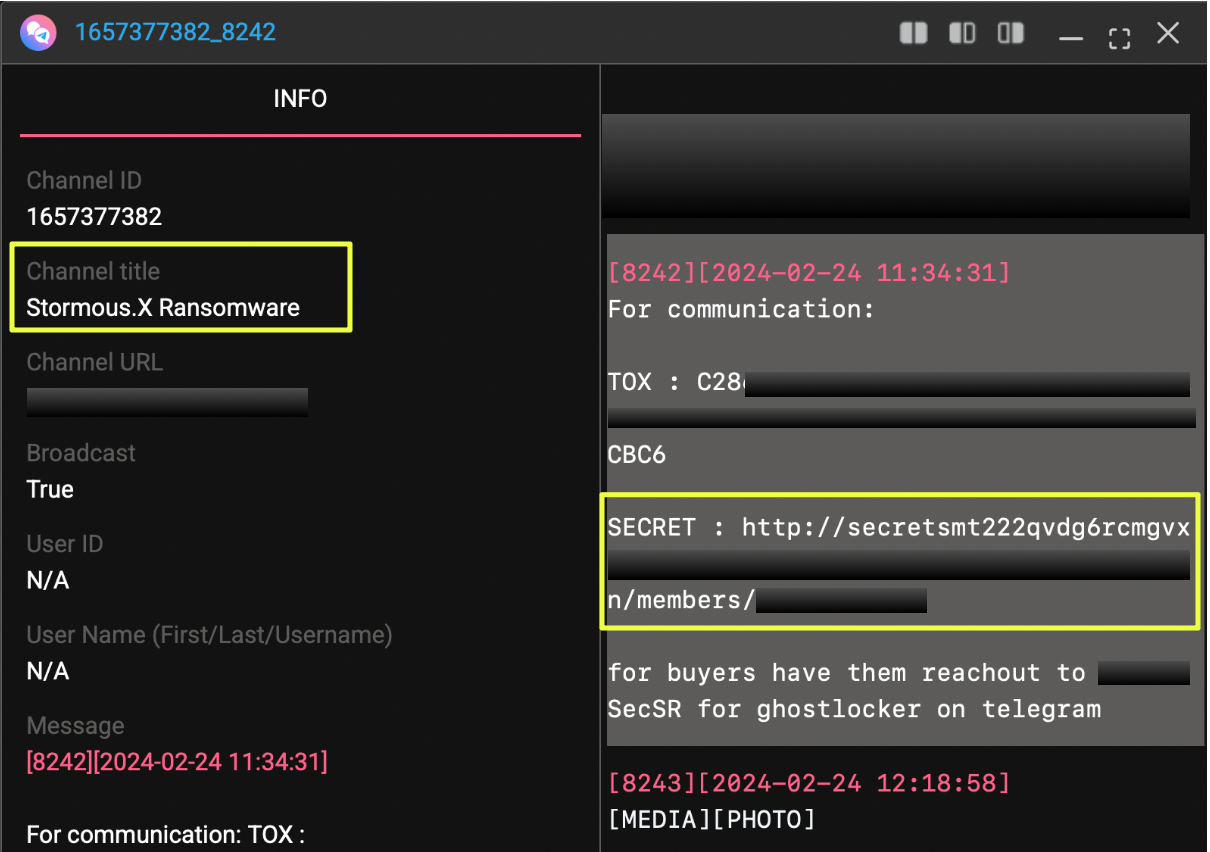Close the message viewer window
This screenshot has width=1210, height=852.
pos(1168,33)
